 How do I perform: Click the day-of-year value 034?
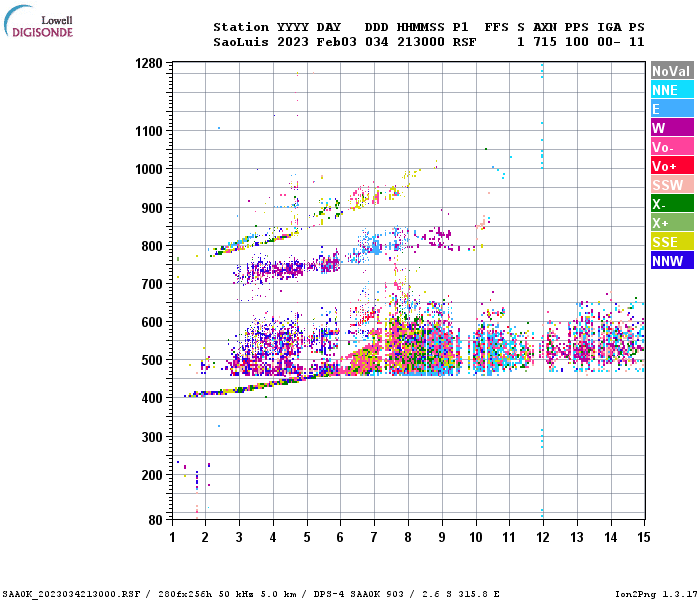pos(376,42)
